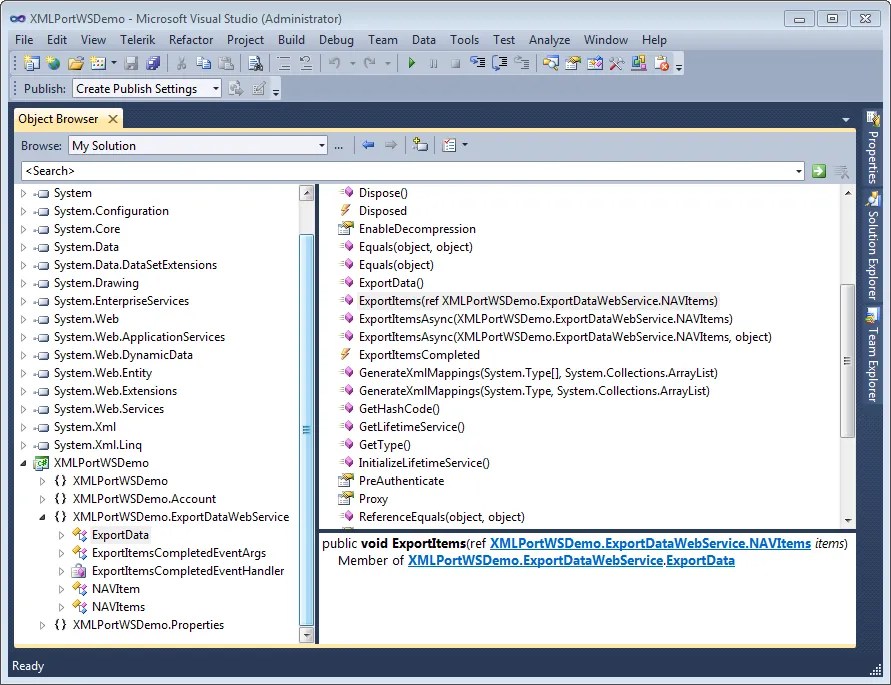This screenshot has width=891, height=685.
Task: Save the current file with the floppy icon
Action: pos(131,63)
